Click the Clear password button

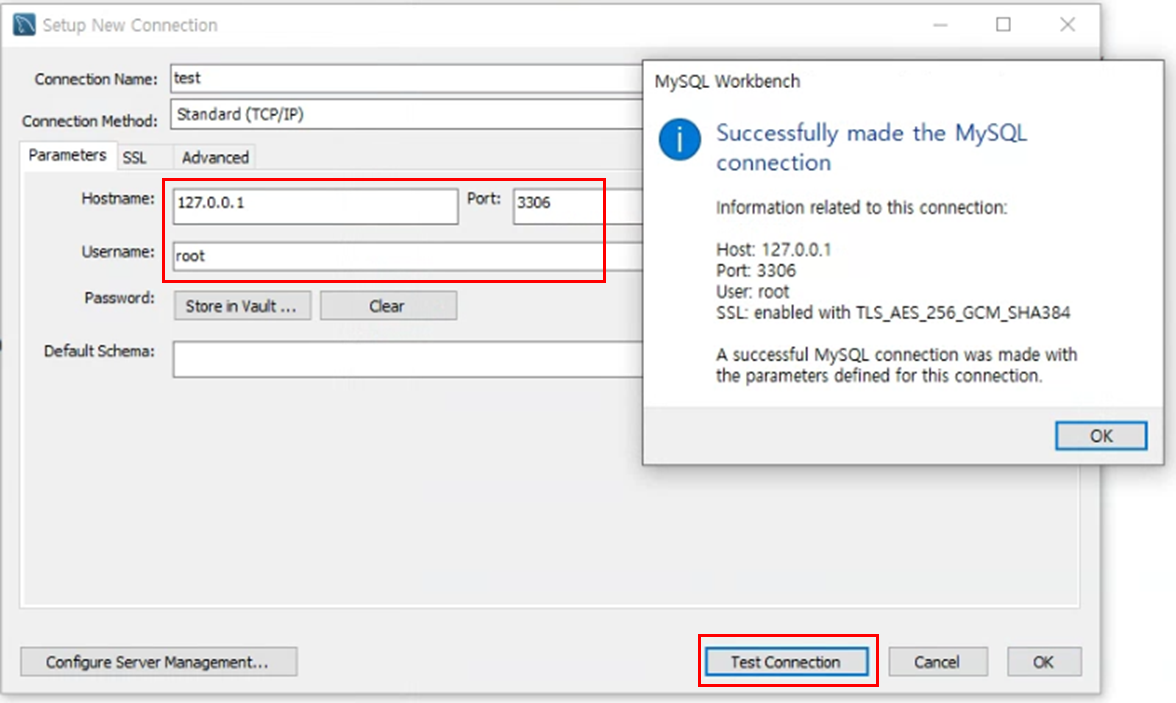[x=388, y=306]
